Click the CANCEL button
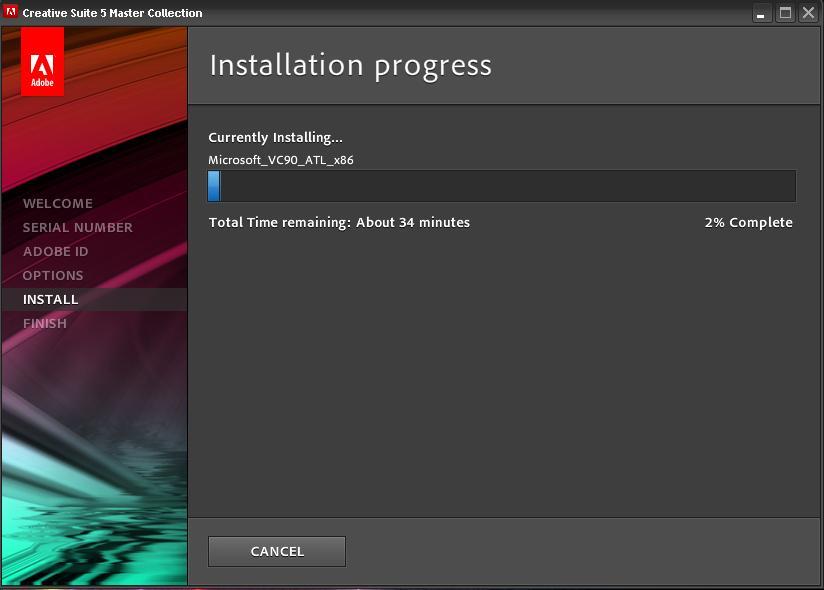 [276, 550]
